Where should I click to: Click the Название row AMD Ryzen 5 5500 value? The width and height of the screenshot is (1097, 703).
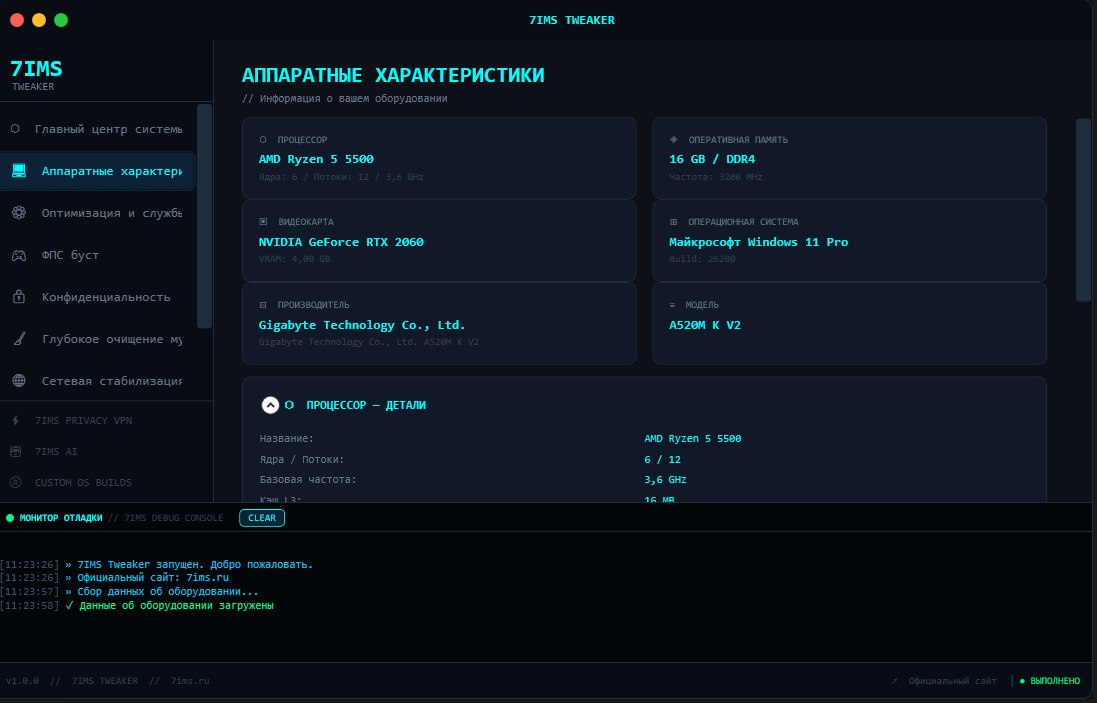point(693,439)
